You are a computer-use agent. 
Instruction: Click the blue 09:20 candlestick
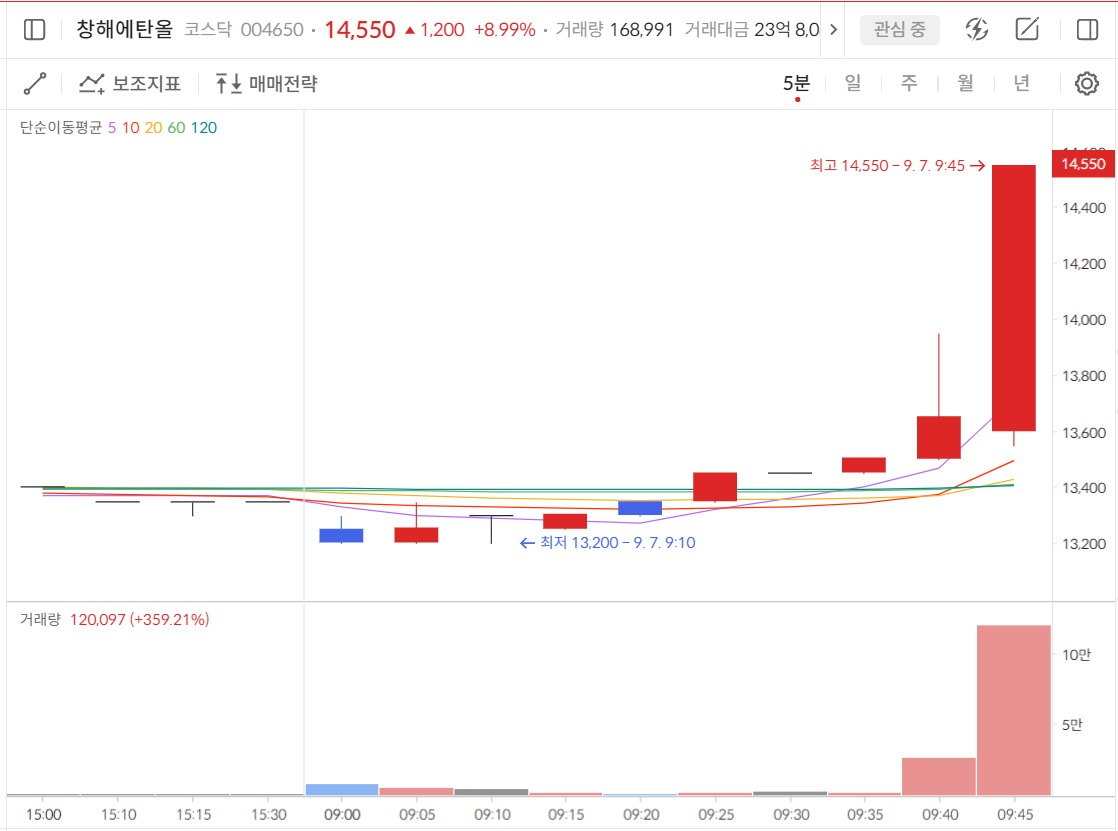pyautogui.click(x=640, y=508)
